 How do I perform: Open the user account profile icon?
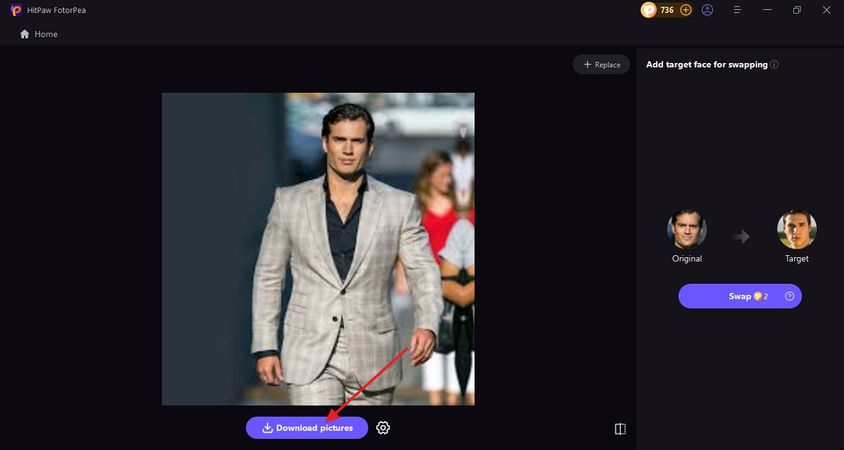pyautogui.click(x=707, y=10)
